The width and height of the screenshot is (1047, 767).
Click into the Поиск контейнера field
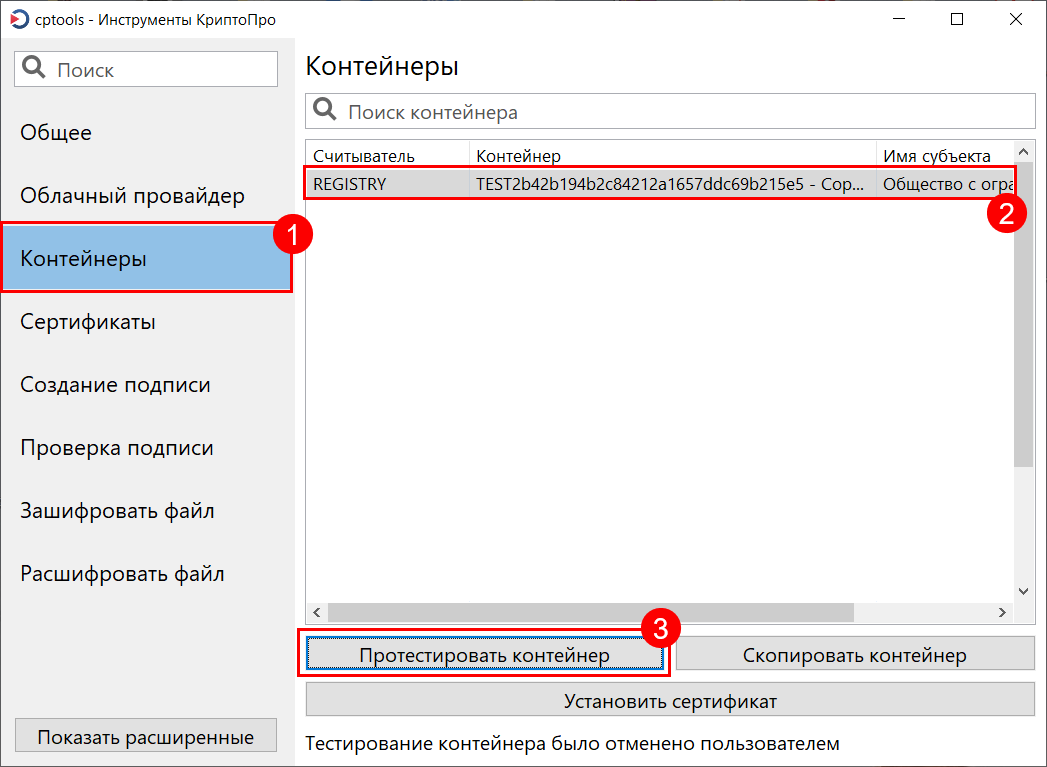pyautogui.click(x=680, y=112)
